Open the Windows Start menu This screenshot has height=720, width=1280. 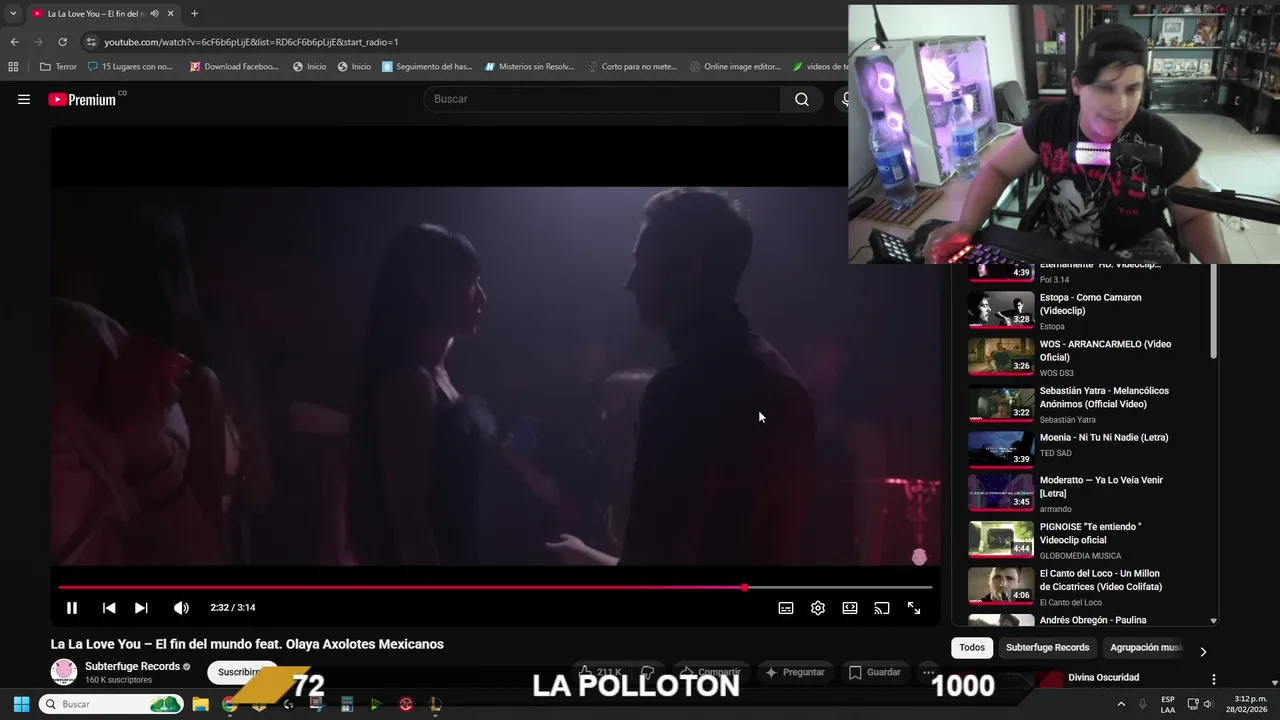pos(21,704)
